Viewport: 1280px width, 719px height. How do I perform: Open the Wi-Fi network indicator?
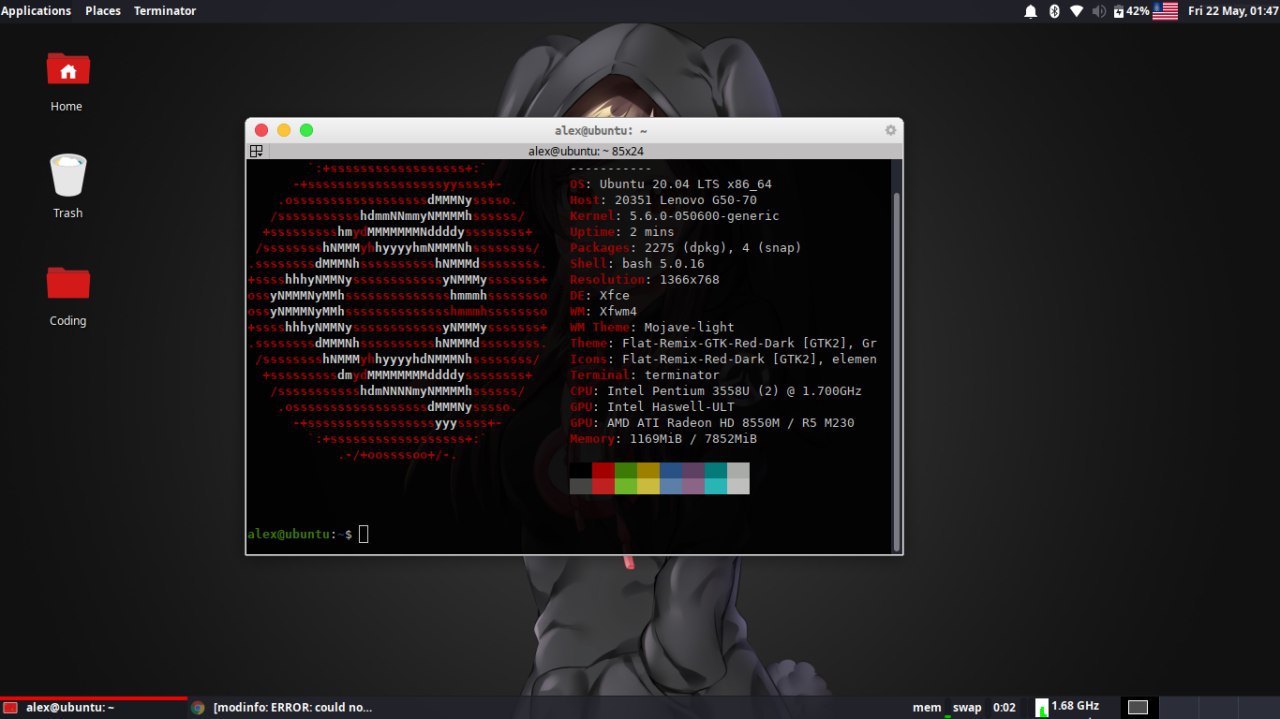(x=1076, y=11)
